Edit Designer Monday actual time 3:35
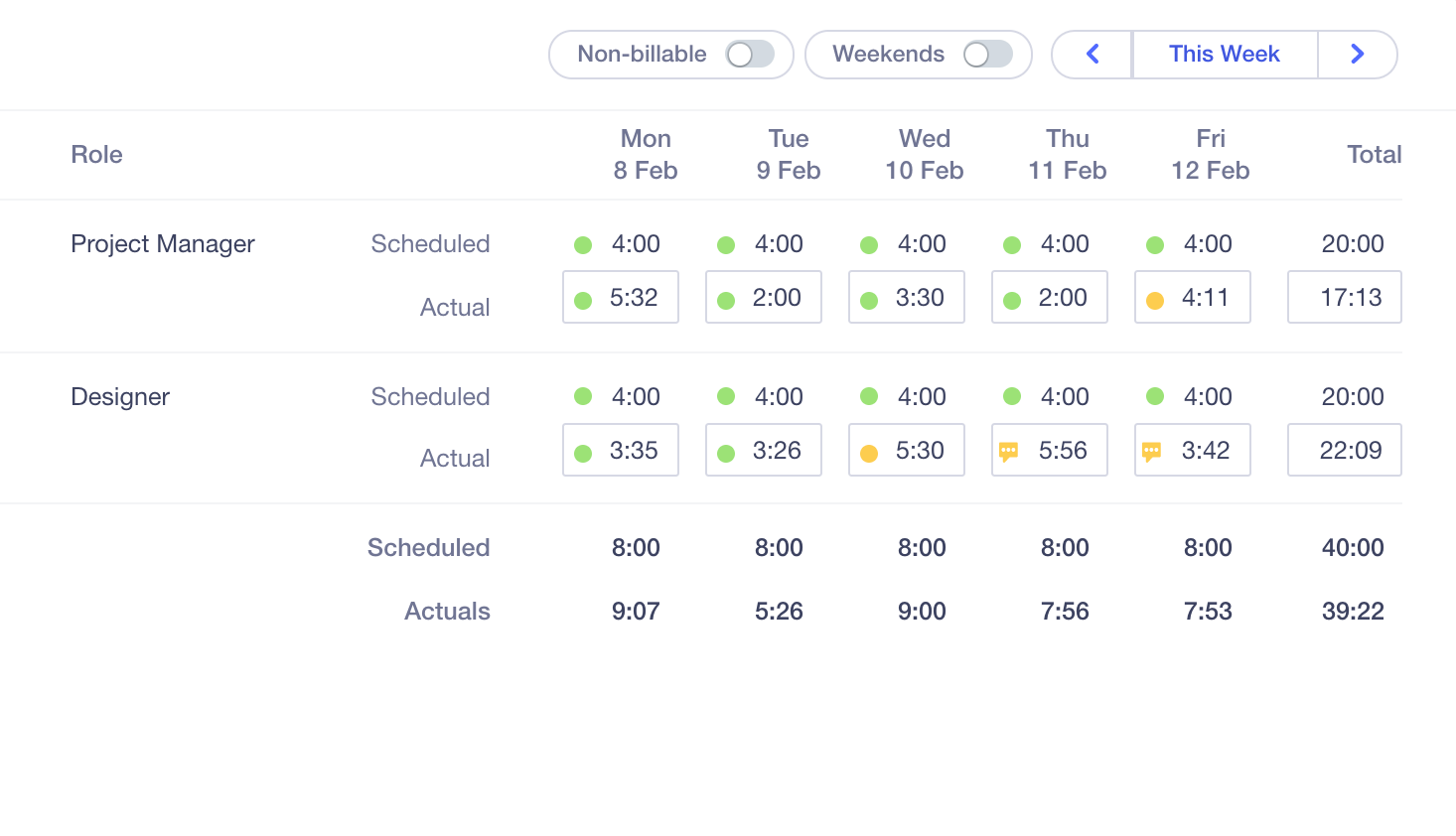Screen dimensions: 1456x836 tap(633, 451)
